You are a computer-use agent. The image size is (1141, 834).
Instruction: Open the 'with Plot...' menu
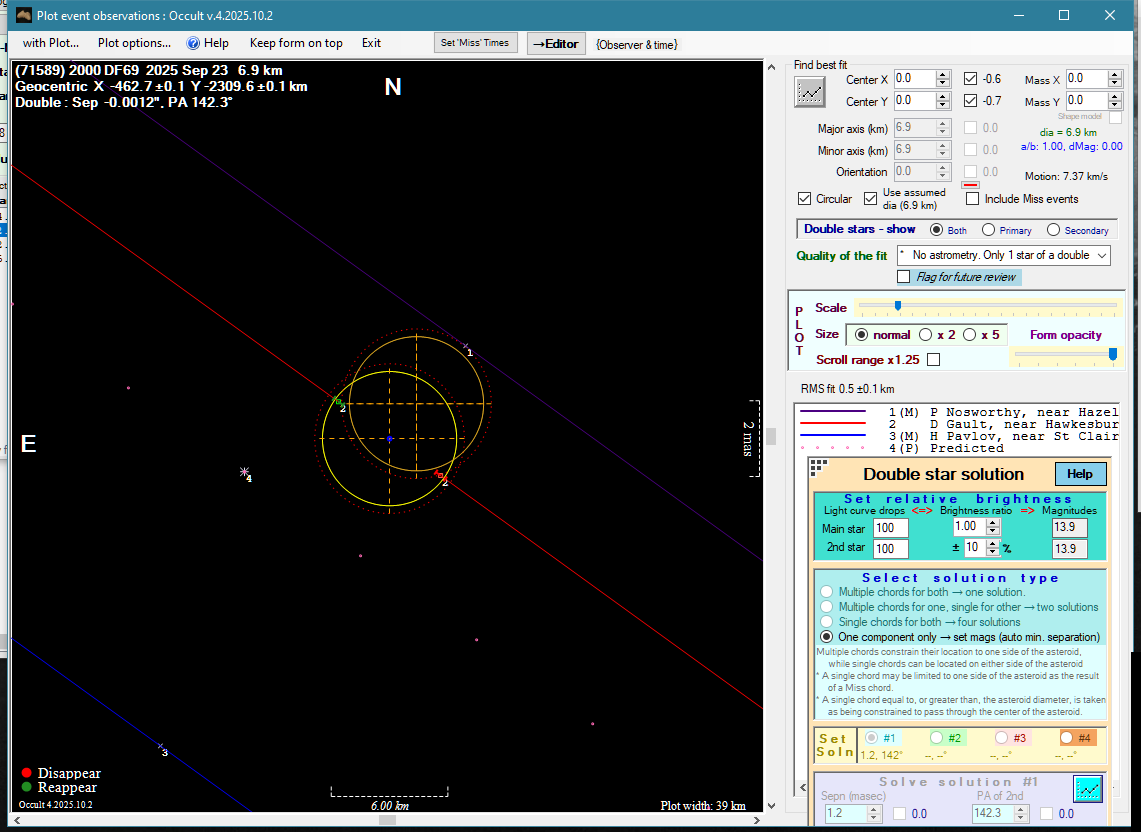[x=51, y=43]
